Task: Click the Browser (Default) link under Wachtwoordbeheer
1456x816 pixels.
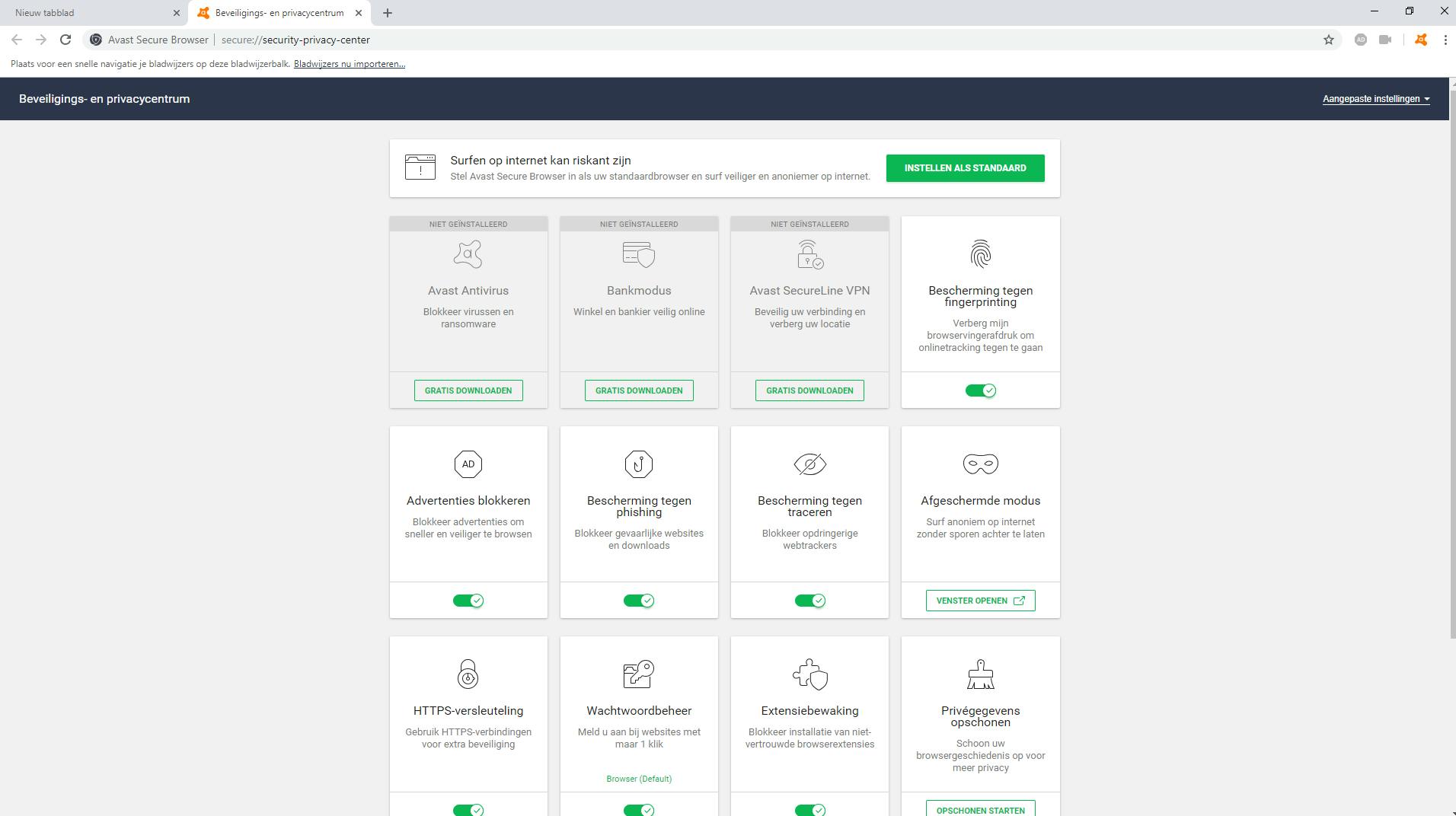Action: coord(639,779)
